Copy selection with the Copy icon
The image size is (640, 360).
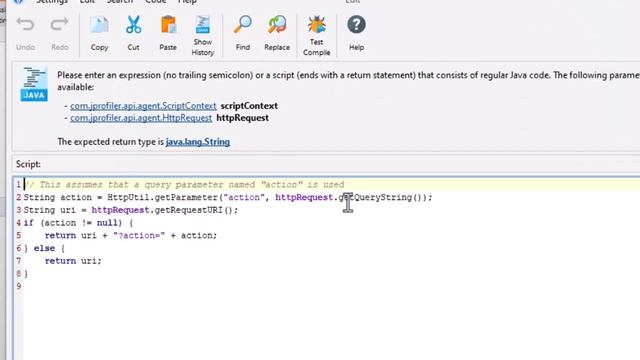pos(99,34)
